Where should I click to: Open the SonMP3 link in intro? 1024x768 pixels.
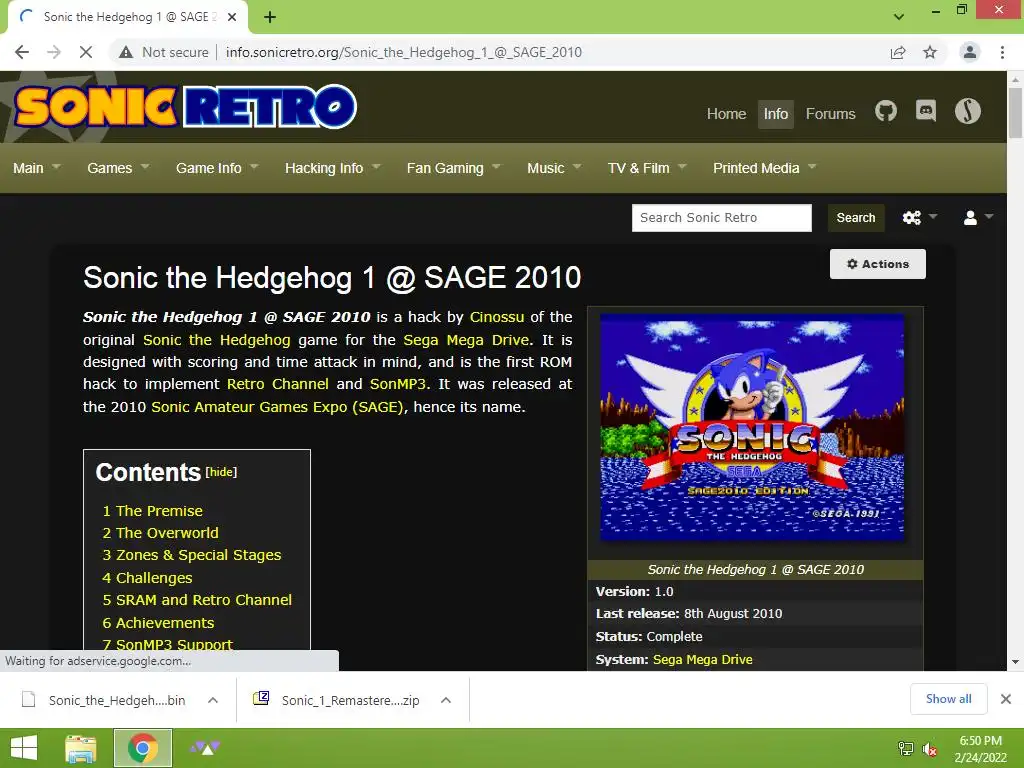(x=398, y=384)
